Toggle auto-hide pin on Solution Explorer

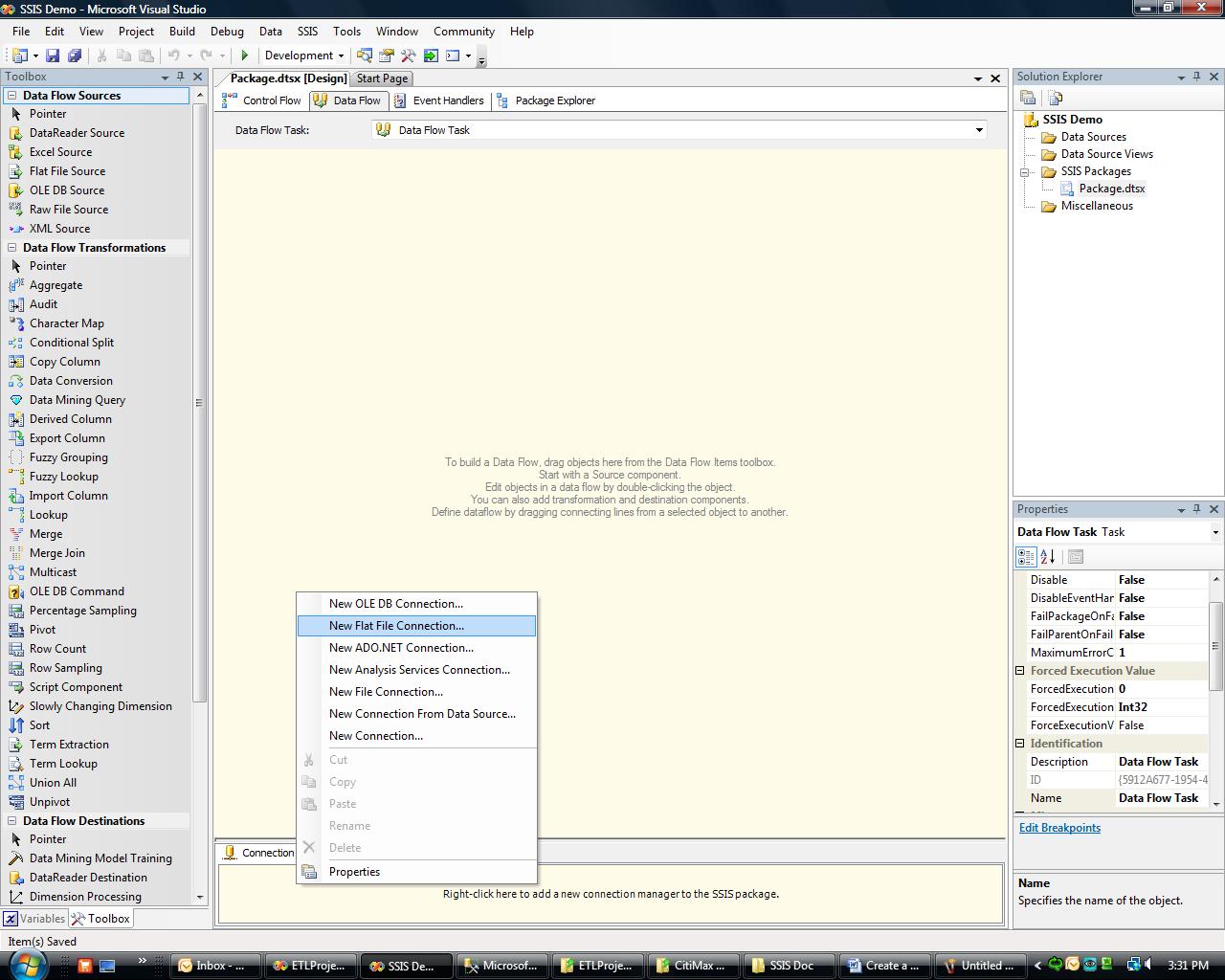click(x=1196, y=77)
